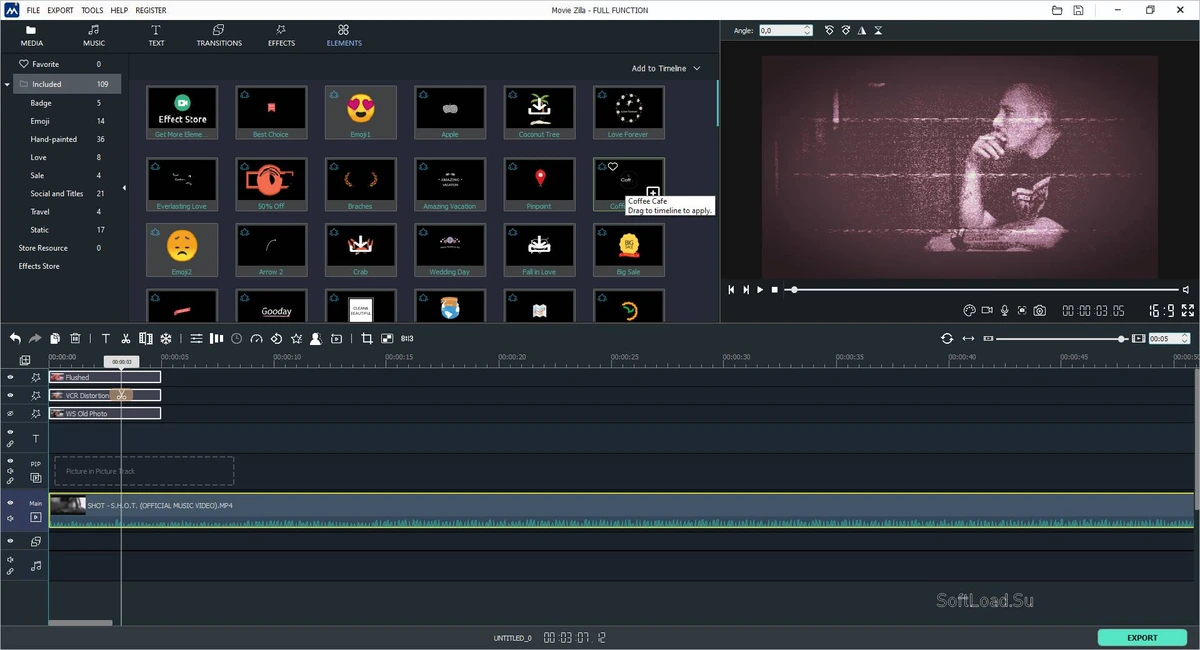Switch to the TRANSITIONS tab
This screenshot has height=650, width=1200.
[219, 36]
